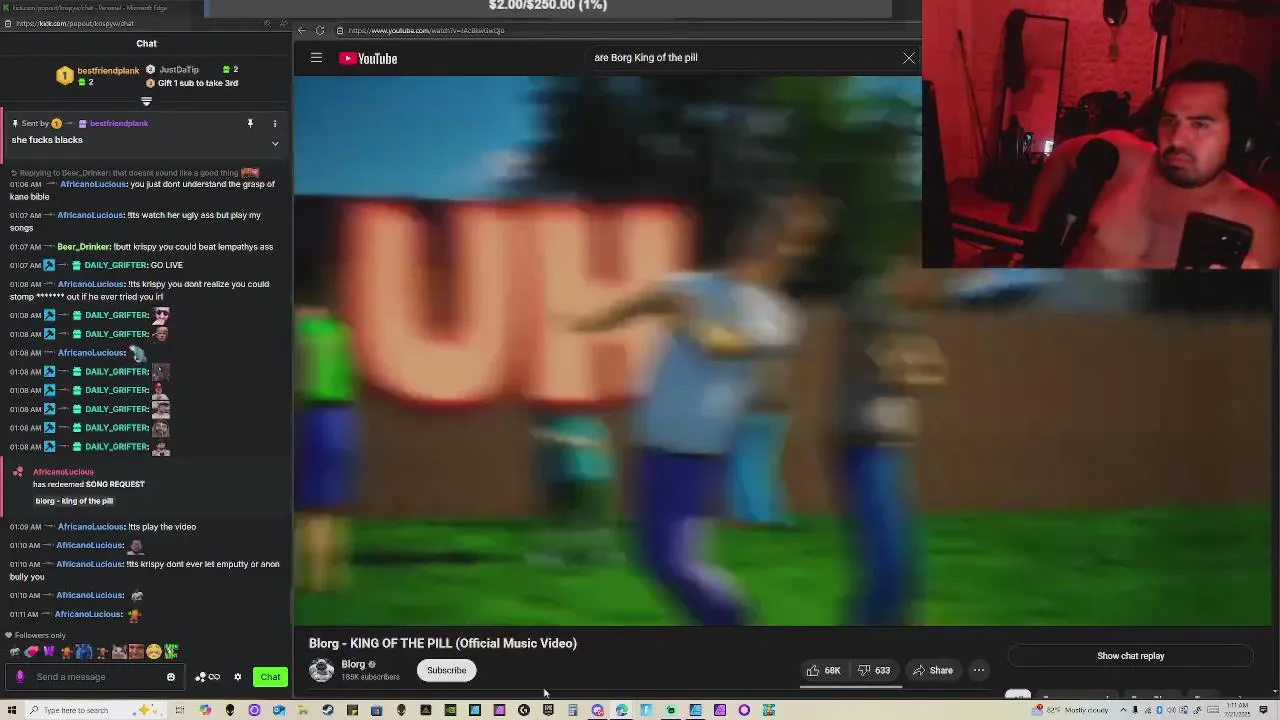1280x720 pixels.
Task: Open DAILY_GRIFTER on the GO LIVE message
Action: (116, 265)
